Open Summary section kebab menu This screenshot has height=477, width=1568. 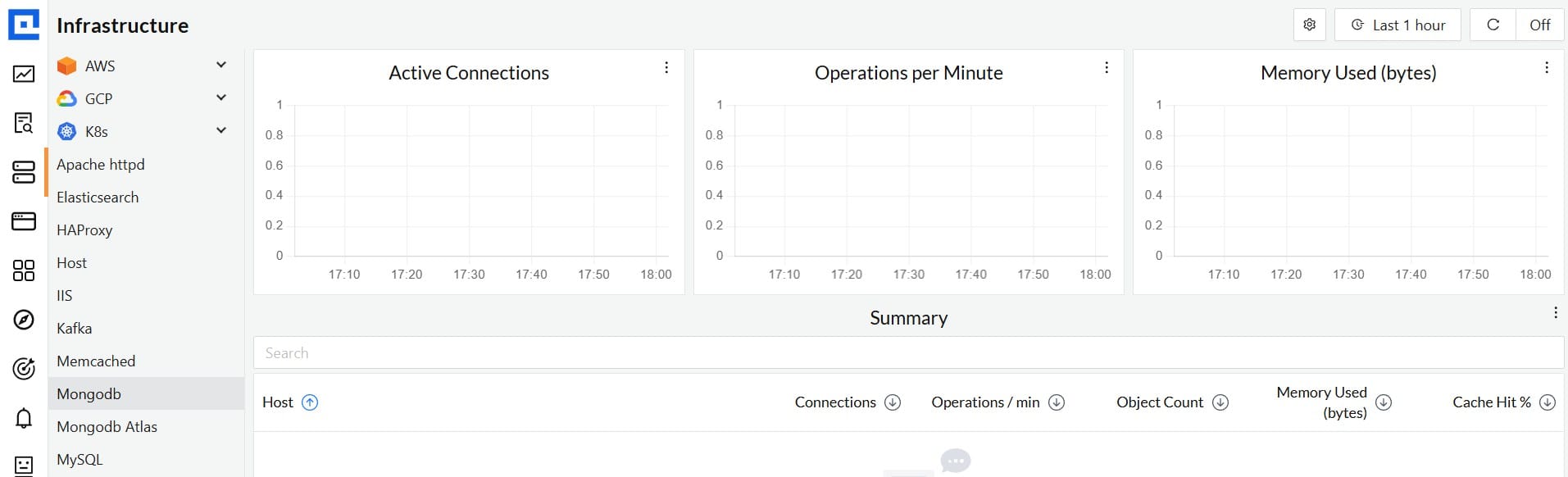coord(1556,312)
